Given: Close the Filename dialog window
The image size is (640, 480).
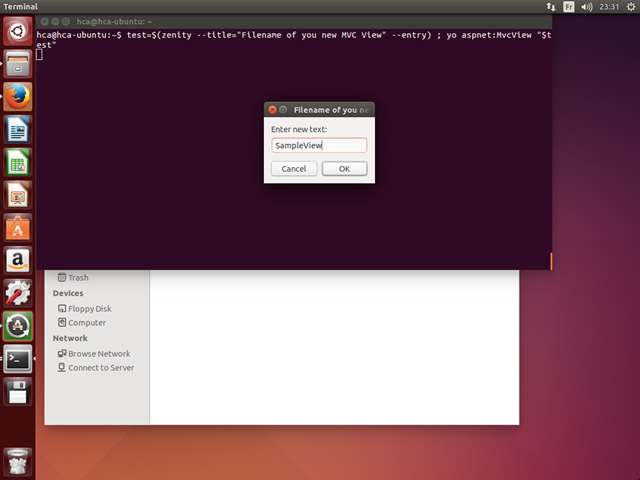Looking at the screenshot, I should click(x=272, y=110).
